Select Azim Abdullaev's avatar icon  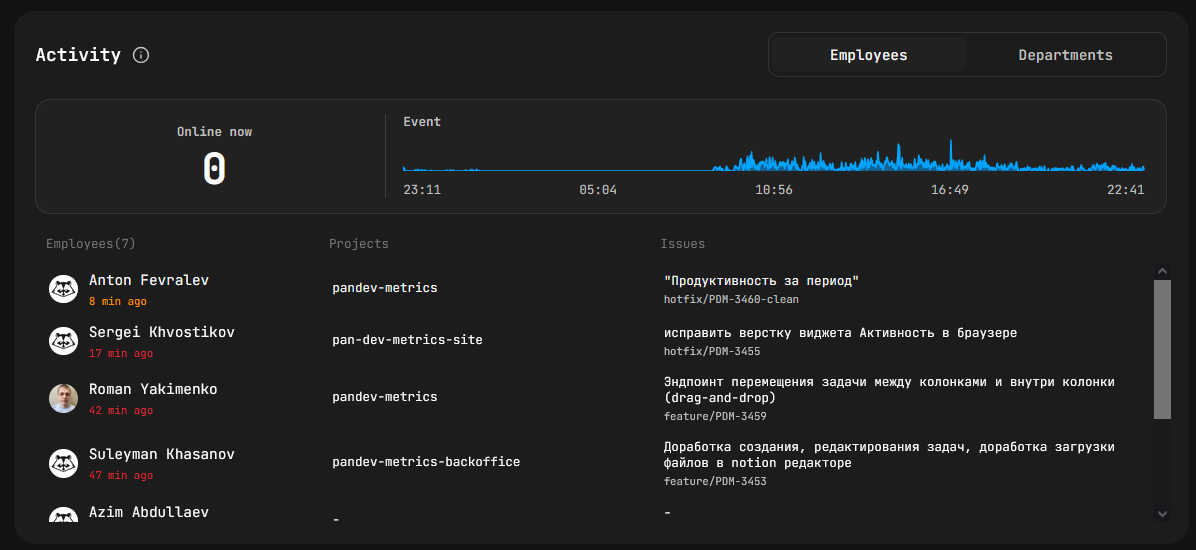click(64, 516)
